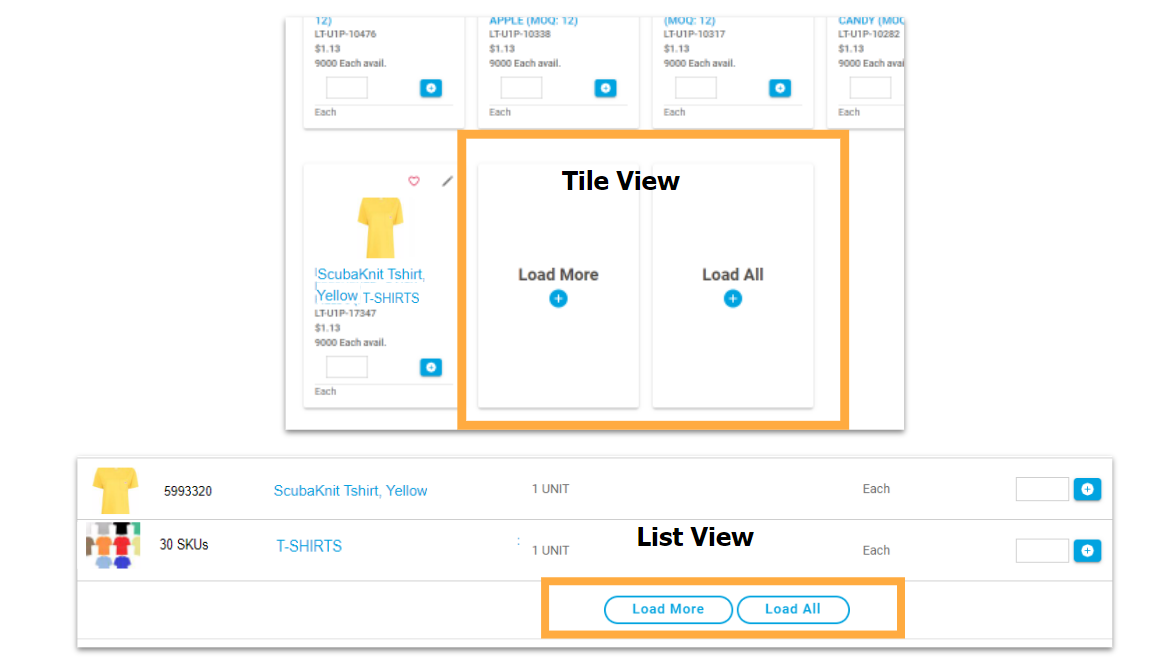
Task: Open ScubaKnit Tshirt, Yellow link in list view
Action: (x=350, y=490)
